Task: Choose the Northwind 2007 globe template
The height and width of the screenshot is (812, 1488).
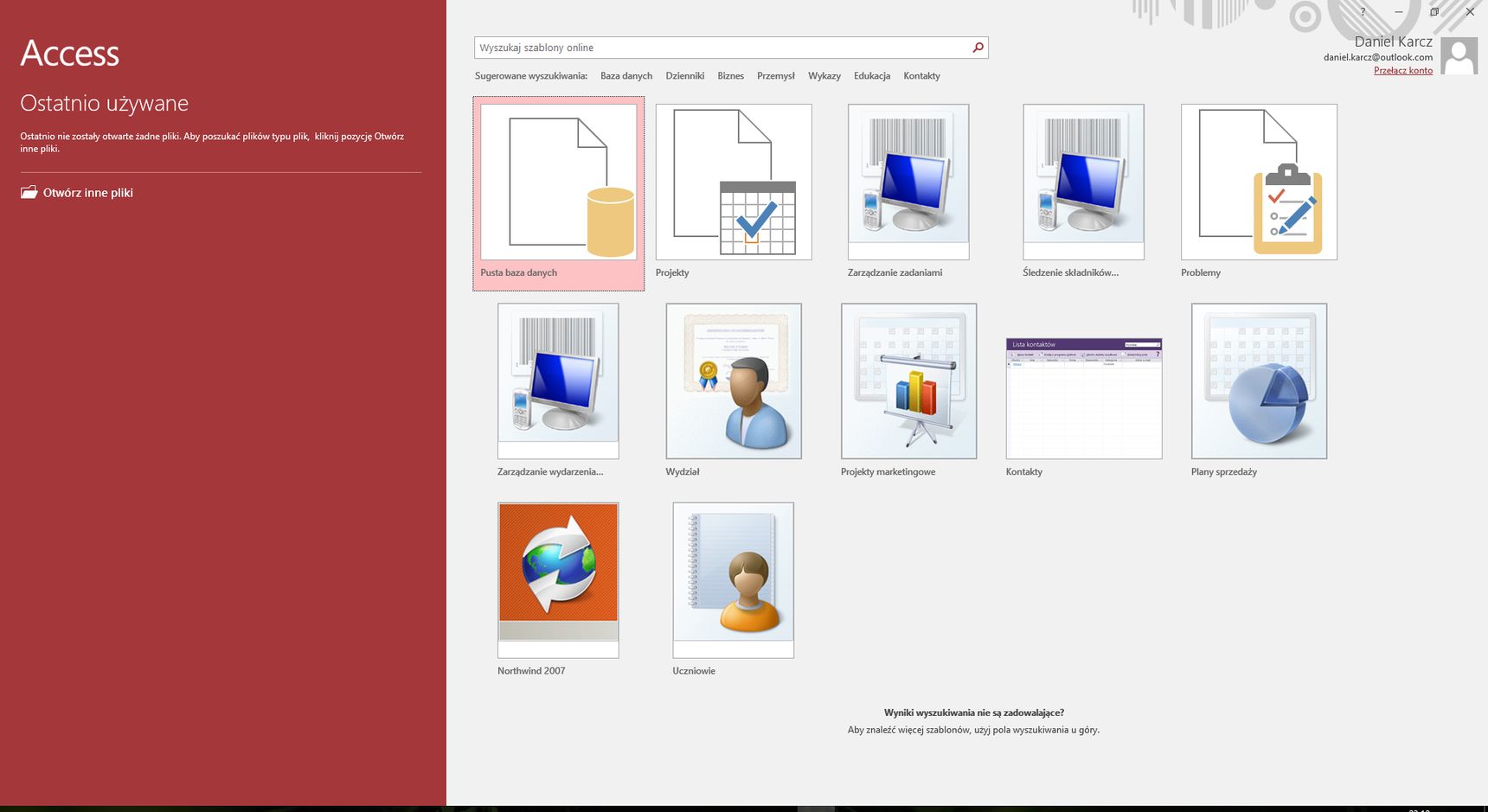Action: point(558,580)
